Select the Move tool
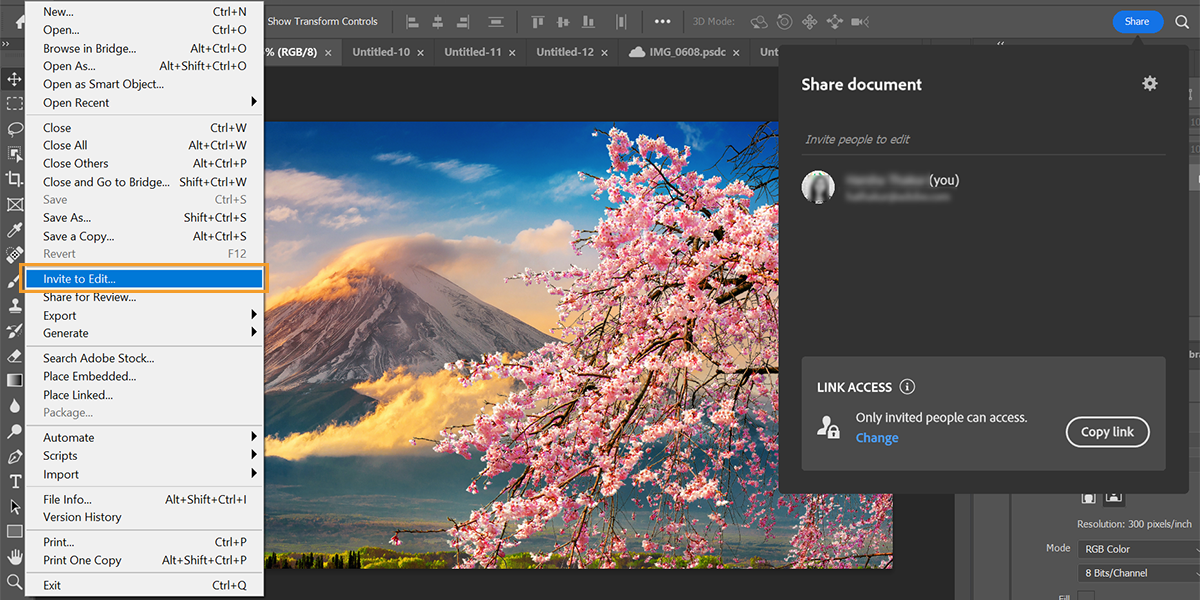The height and width of the screenshot is (600, 1200). pyautogui.click(x=14, y=79)
